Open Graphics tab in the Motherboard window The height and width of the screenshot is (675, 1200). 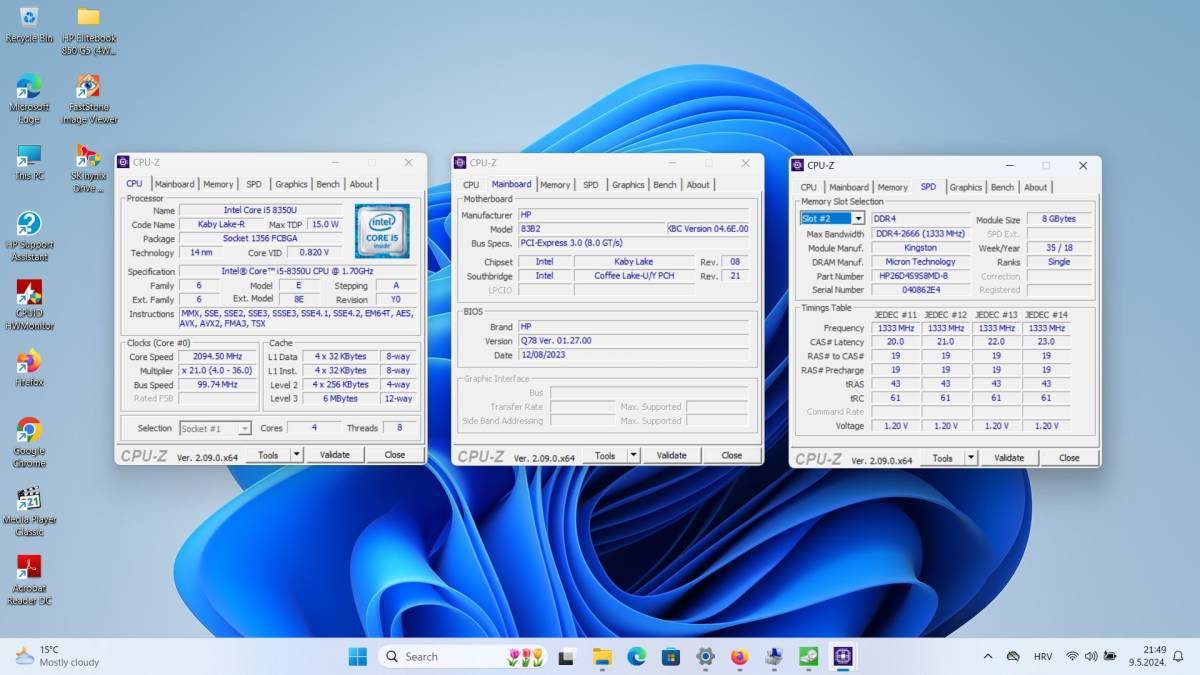(x=628, y=184)
